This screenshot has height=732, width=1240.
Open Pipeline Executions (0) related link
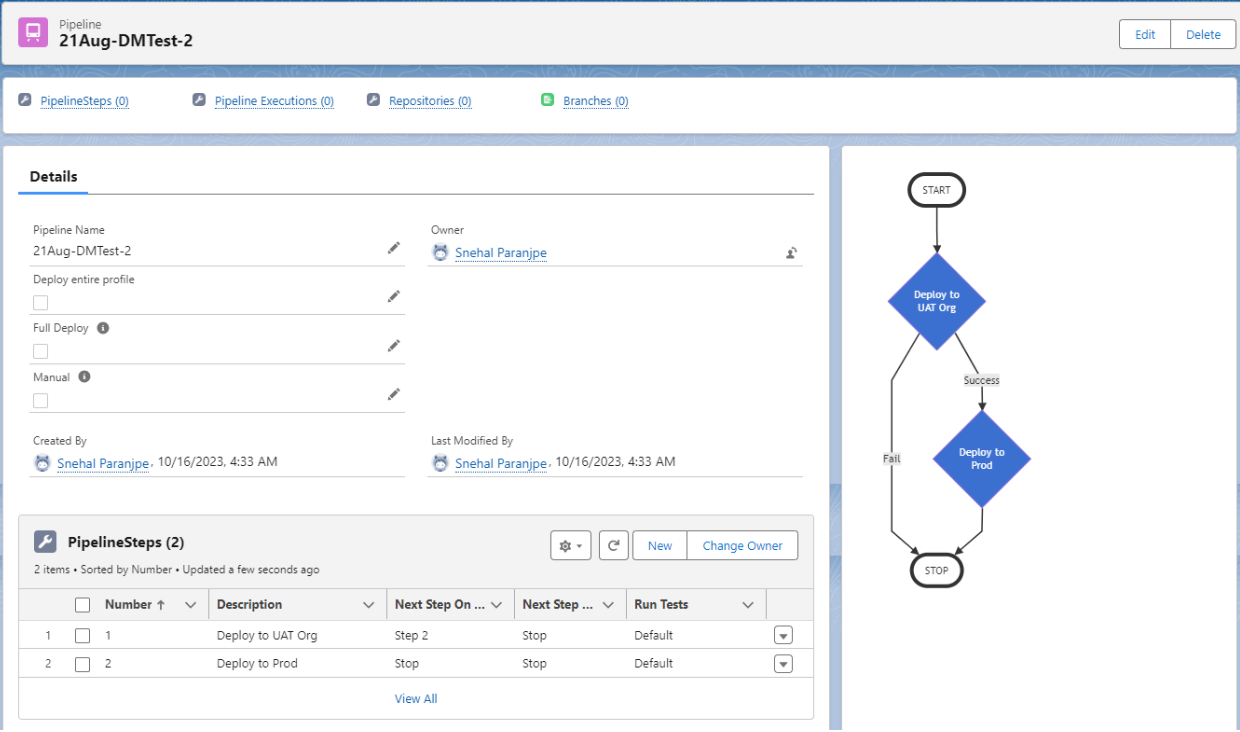[x=274, y=101]
